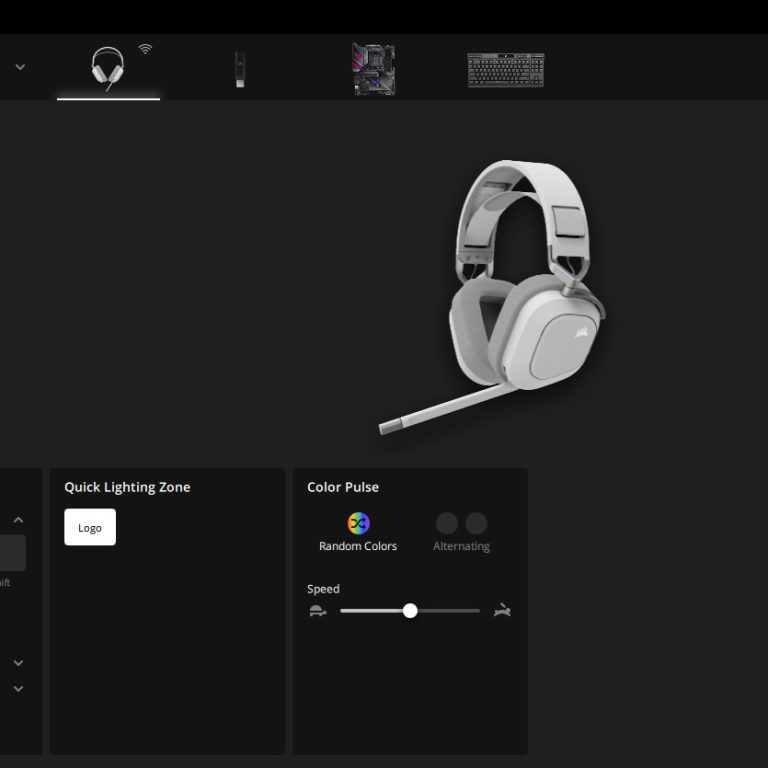Viewport: 768px width, 768px height.
Task: Select the Alternating color mode label
Action: pyautogui.click(x=461, y=546)
